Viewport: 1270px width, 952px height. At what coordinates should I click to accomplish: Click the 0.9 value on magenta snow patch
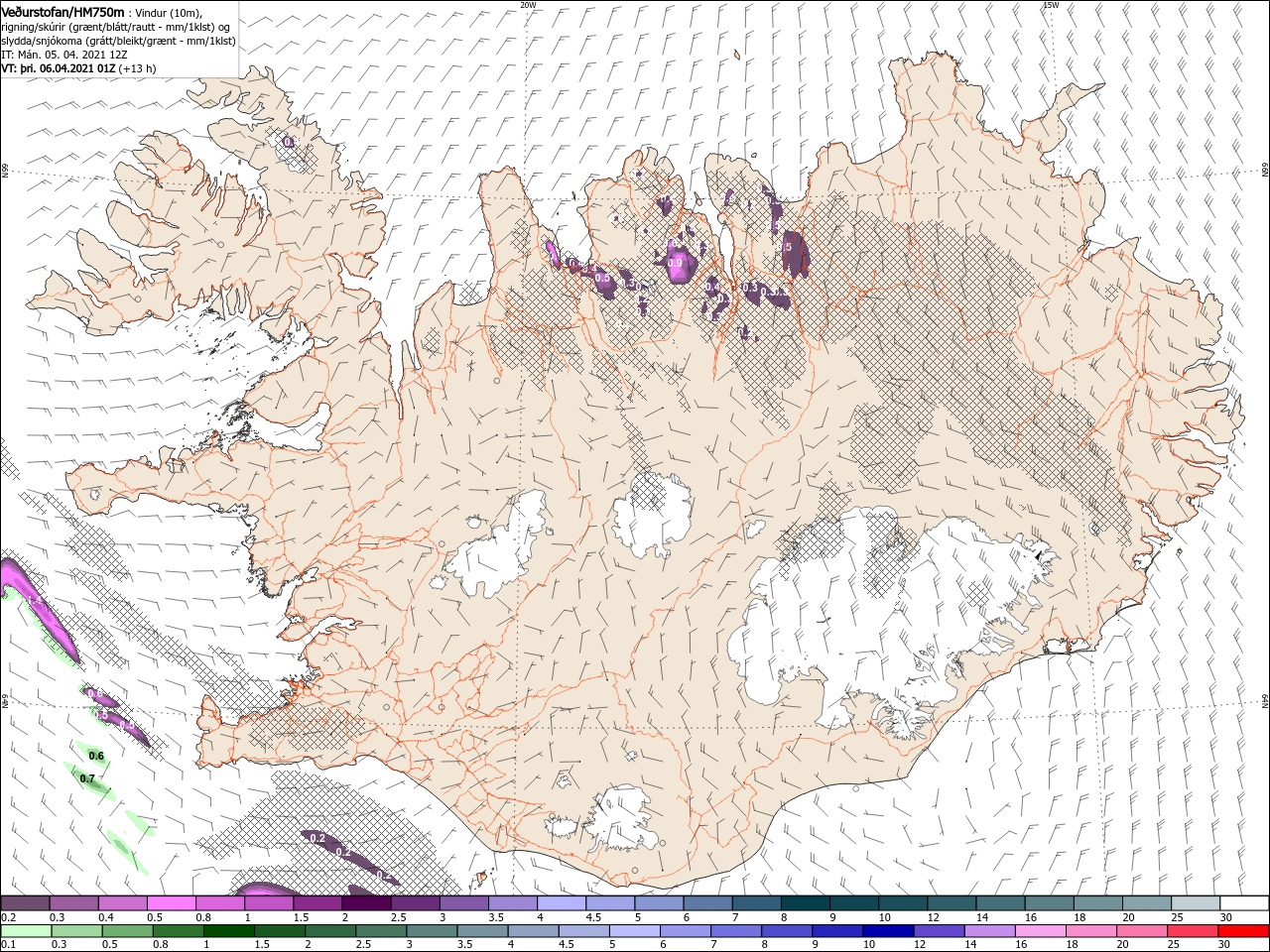pyautogui.click(x=677, y=263)
